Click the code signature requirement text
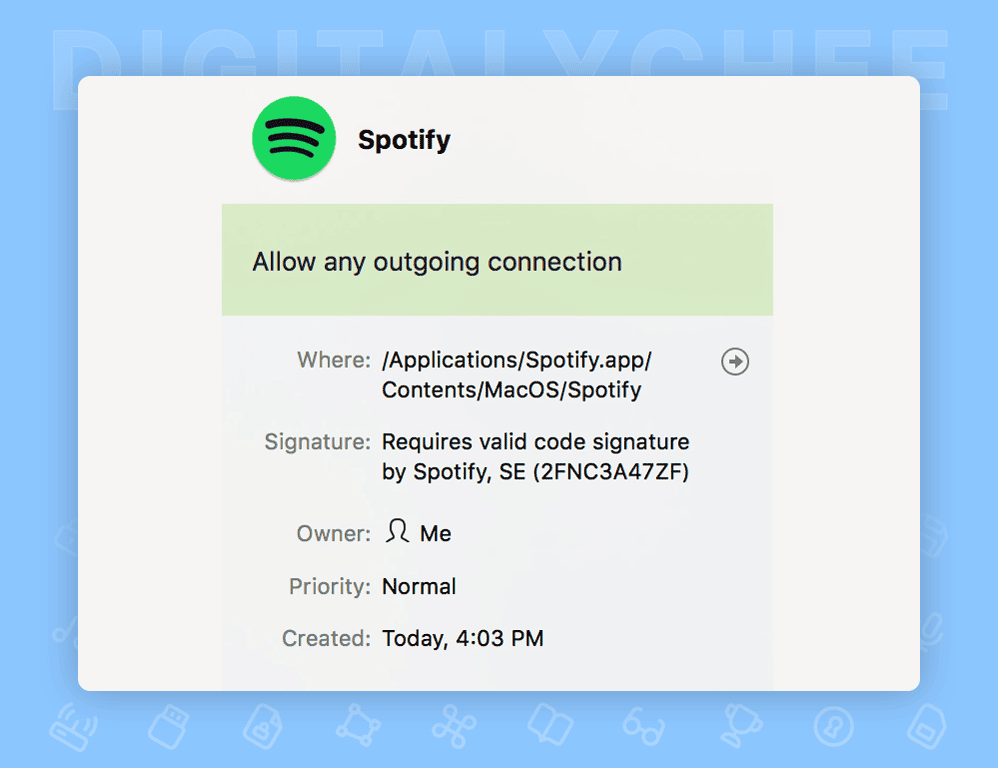Viewport: 998px width, 768px height. [x=535, y=456]
